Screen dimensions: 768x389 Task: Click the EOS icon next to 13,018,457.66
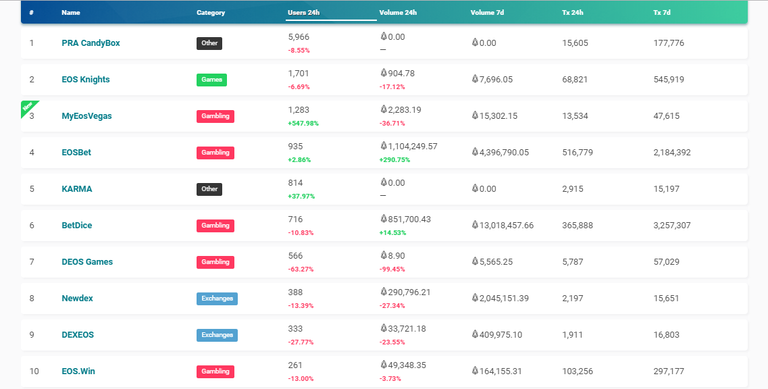pyautogui.click(x=475, y=225)
